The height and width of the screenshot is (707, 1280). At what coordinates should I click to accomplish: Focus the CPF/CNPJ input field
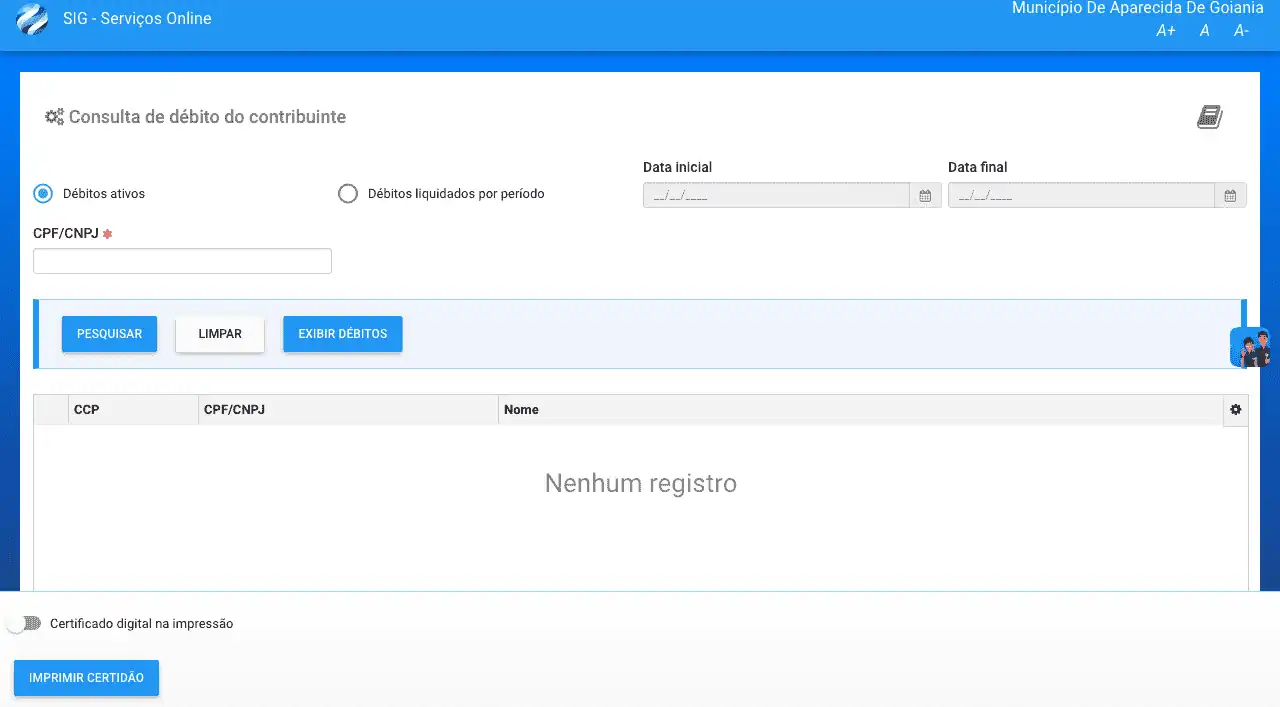182,261
